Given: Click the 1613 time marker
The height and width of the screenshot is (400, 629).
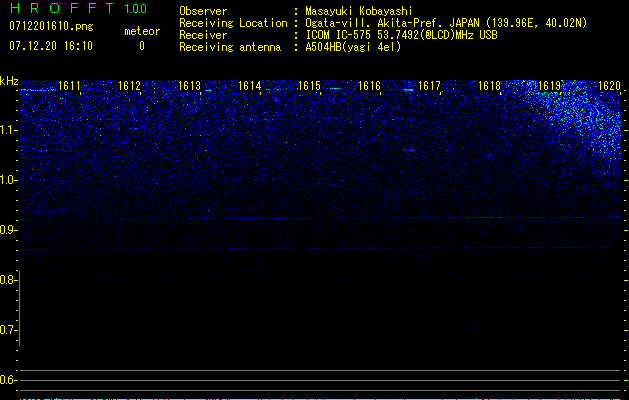Looking at the screenshot, I should click(189, 86).
